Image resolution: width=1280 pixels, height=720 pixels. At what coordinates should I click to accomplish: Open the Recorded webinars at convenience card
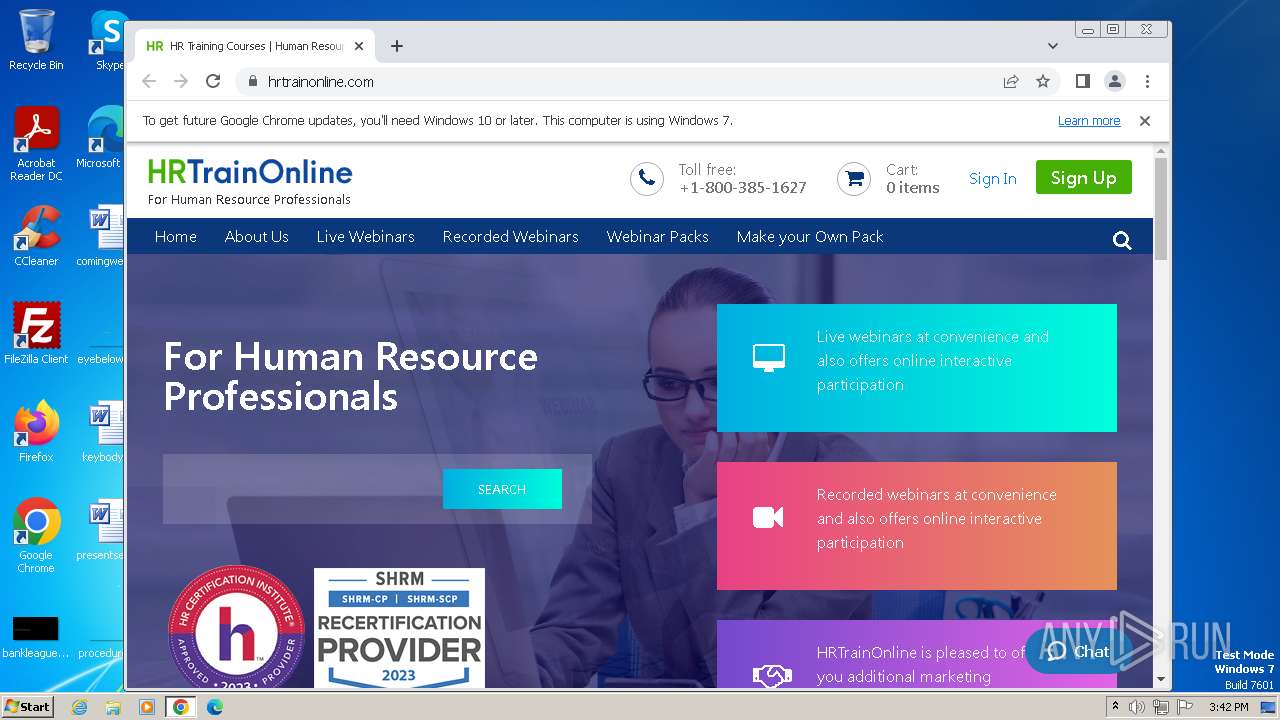coord(917,526)
